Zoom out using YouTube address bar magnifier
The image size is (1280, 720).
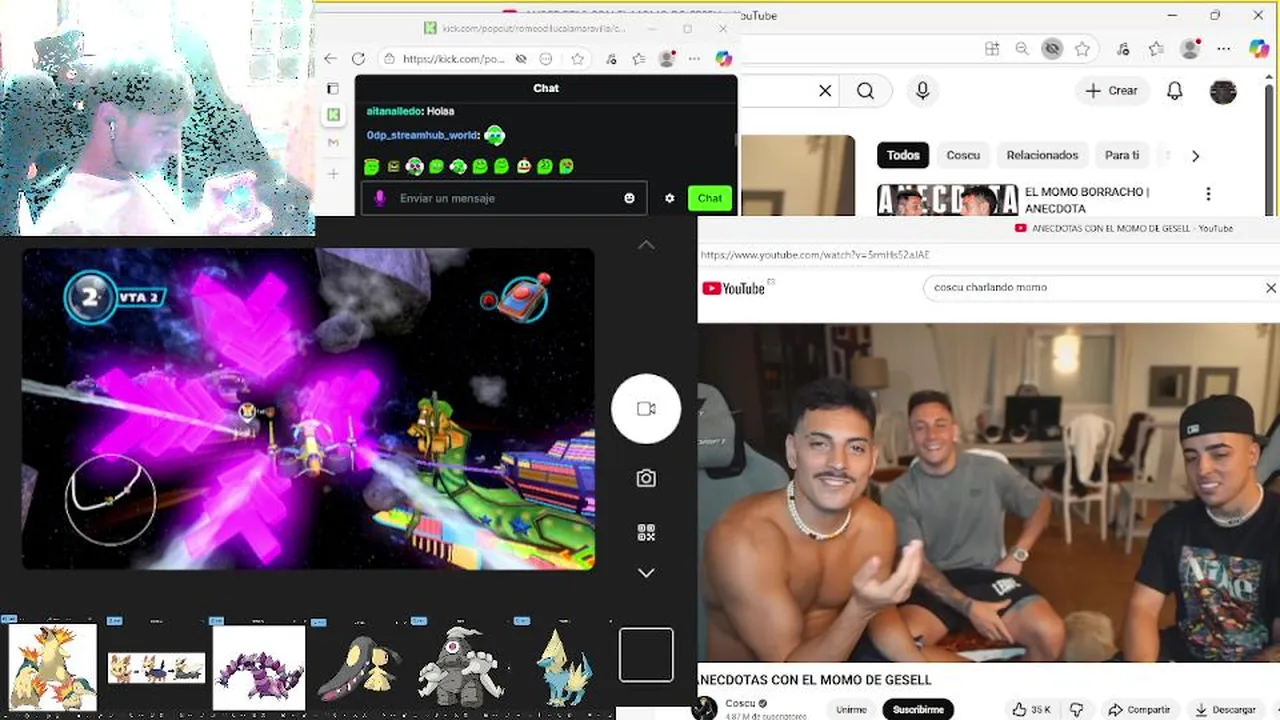(1022, 48)
